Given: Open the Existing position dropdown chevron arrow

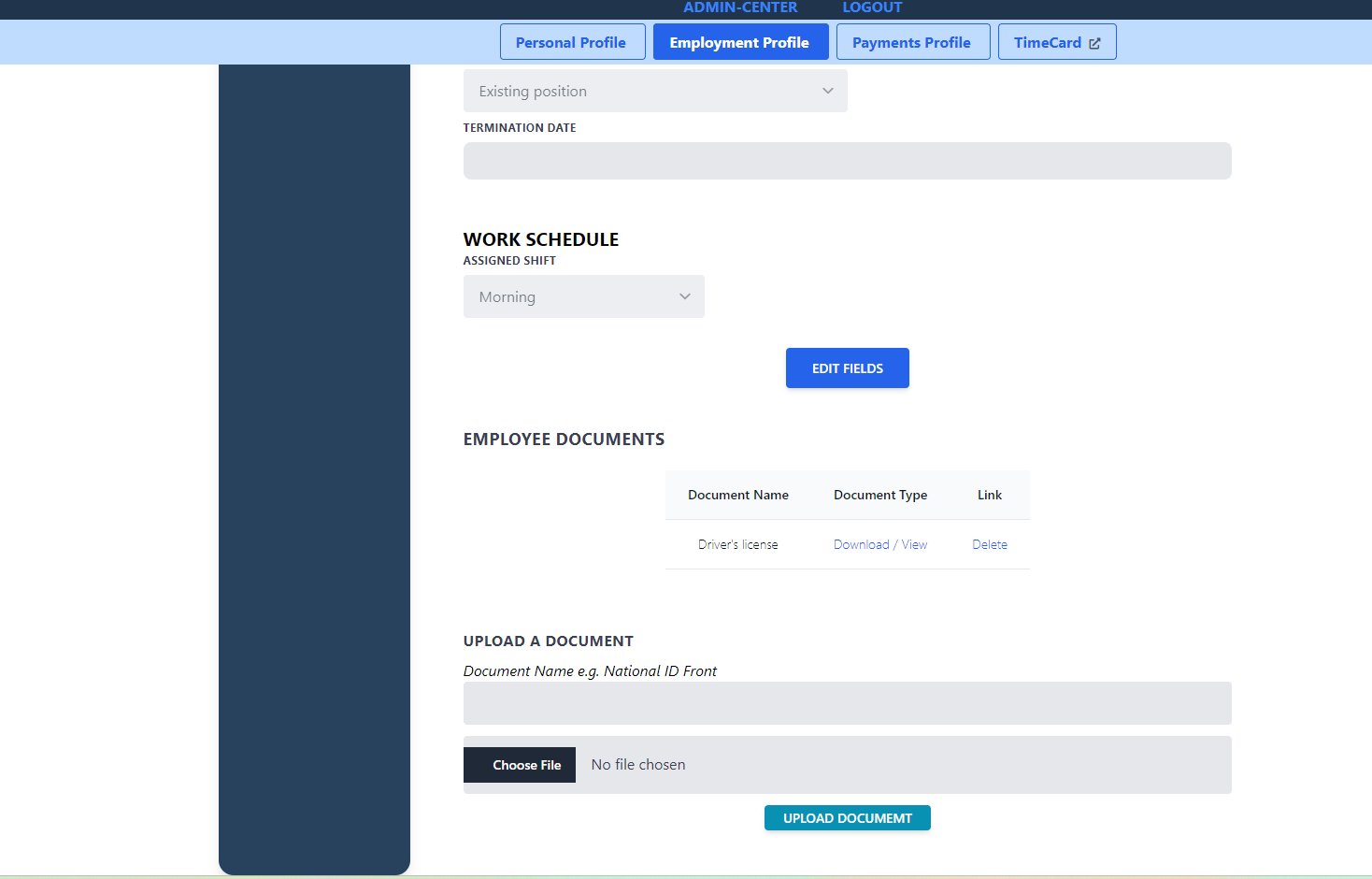Looking at the screenshot, I should 827,91.
